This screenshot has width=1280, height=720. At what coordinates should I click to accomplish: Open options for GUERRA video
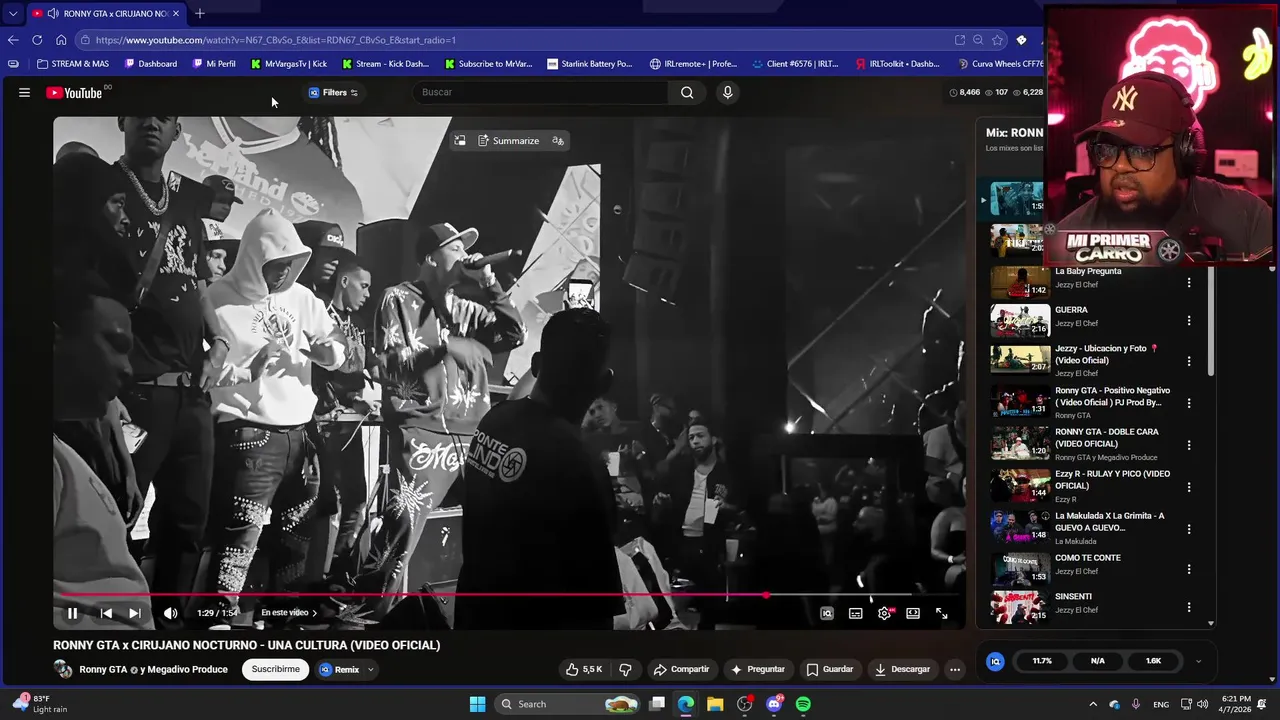(x=1189, y=321)
